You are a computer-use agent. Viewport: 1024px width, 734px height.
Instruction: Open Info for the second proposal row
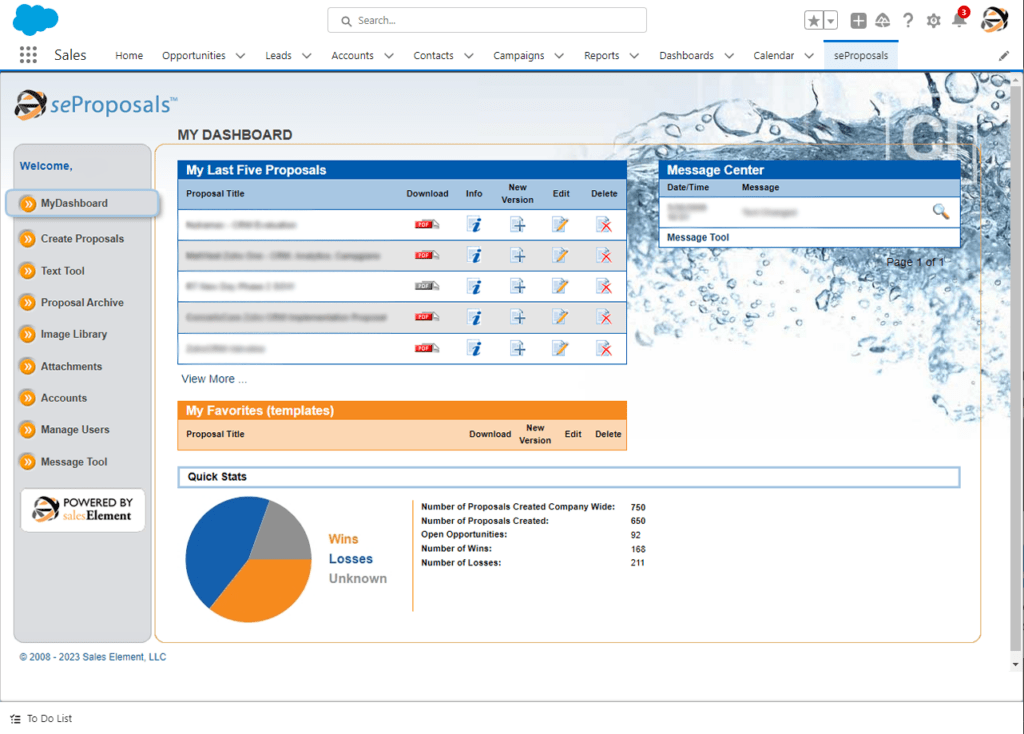pos(474,256)
